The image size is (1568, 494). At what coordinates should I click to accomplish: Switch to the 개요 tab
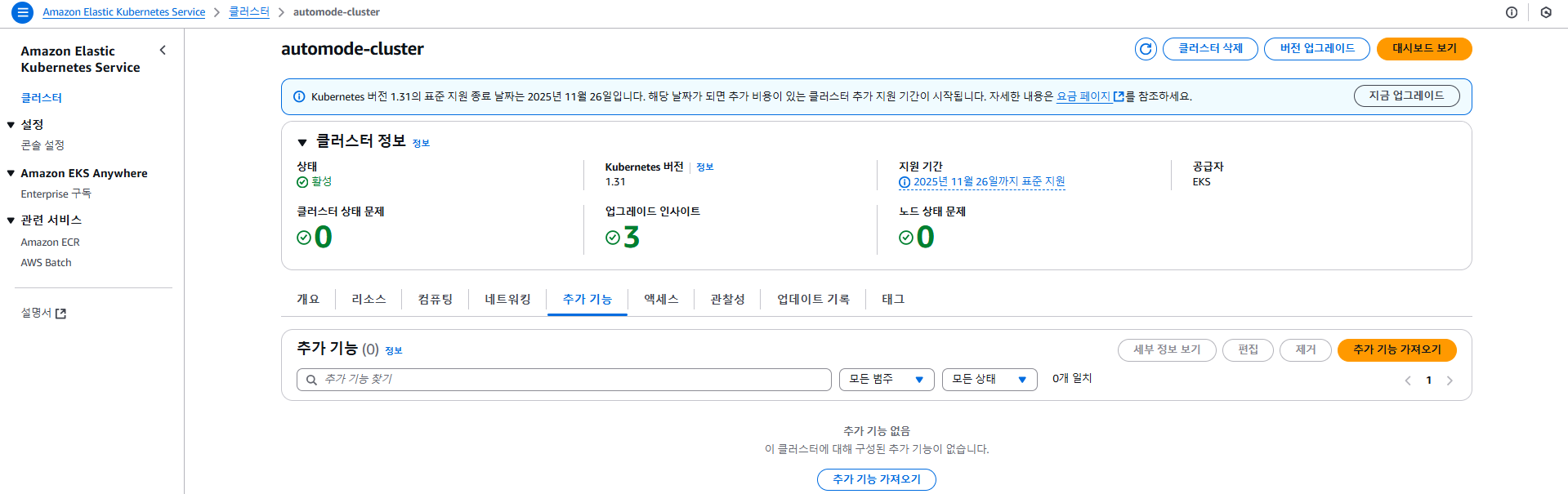308,300
